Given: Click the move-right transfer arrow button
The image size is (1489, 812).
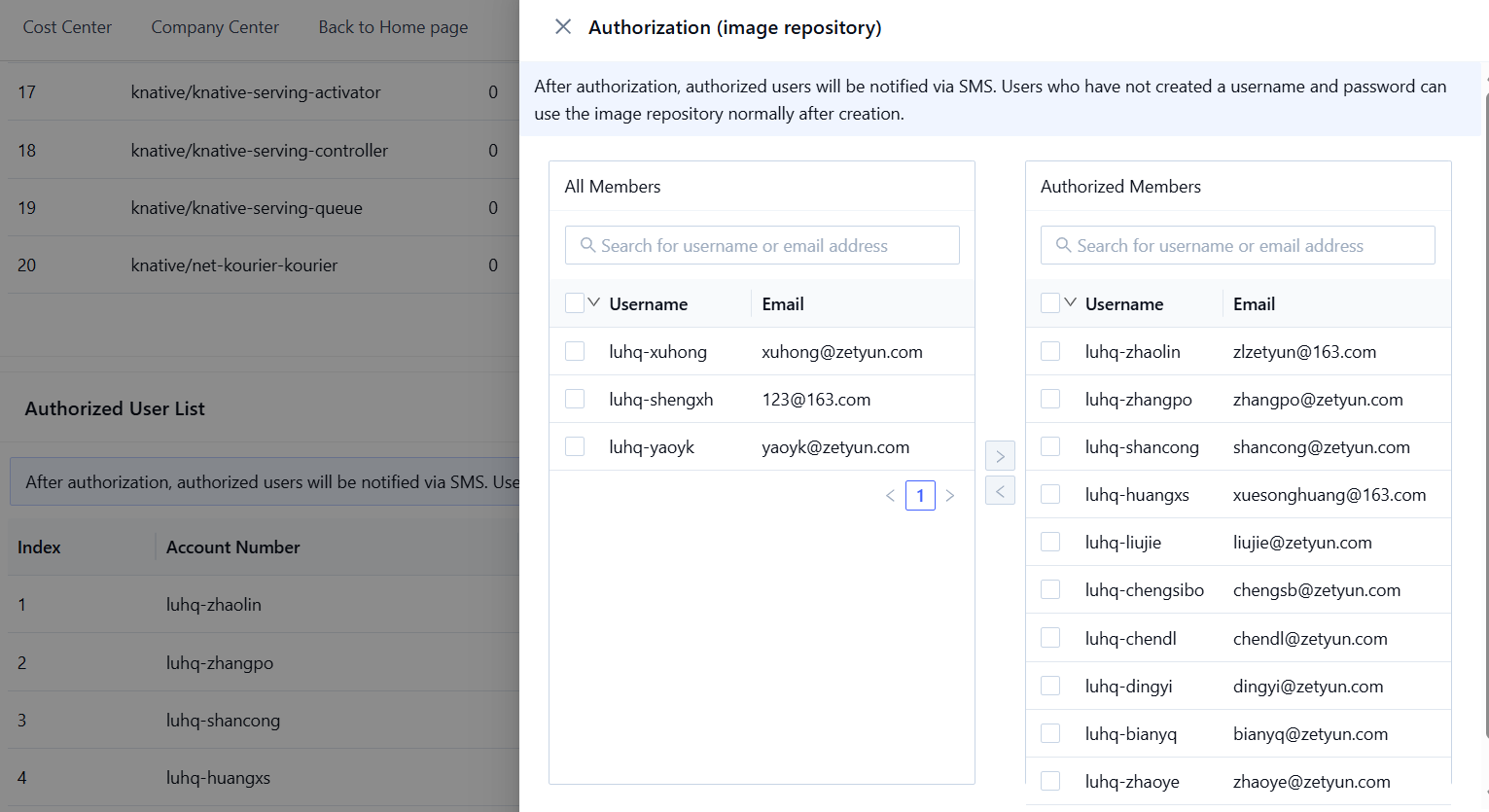Looking at the screenshot, I should (x=1000, y=456).
